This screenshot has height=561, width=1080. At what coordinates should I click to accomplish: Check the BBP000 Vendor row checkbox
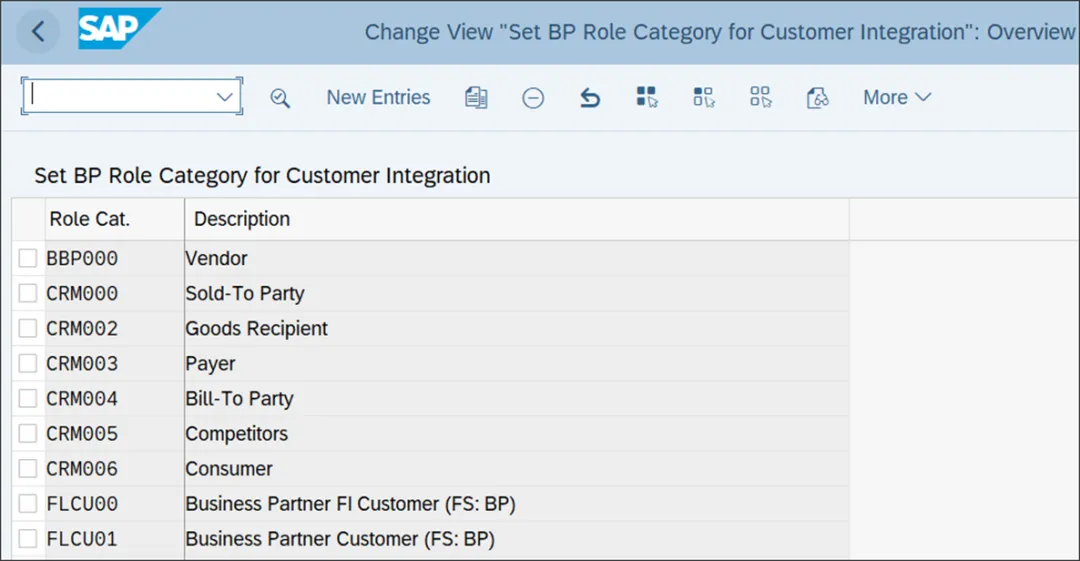[x=28, y=259]
